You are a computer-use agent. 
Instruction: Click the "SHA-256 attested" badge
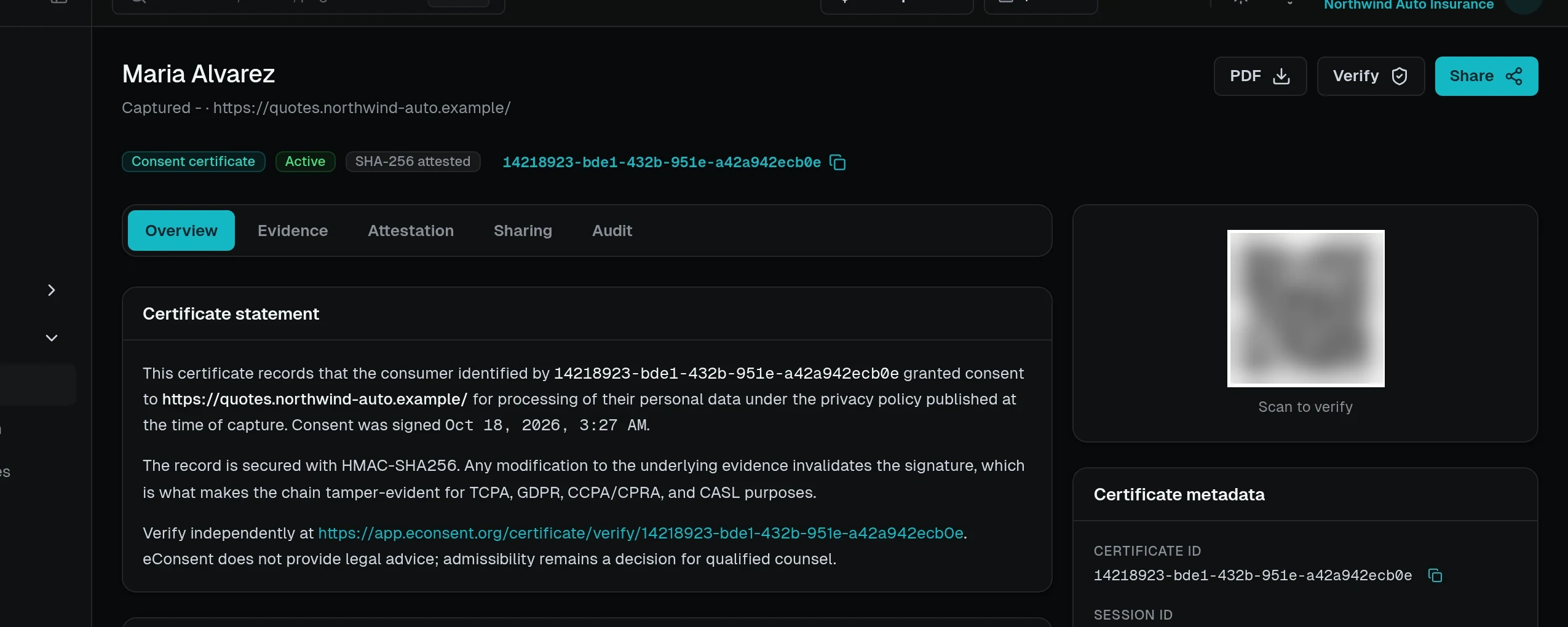(413, 162)
